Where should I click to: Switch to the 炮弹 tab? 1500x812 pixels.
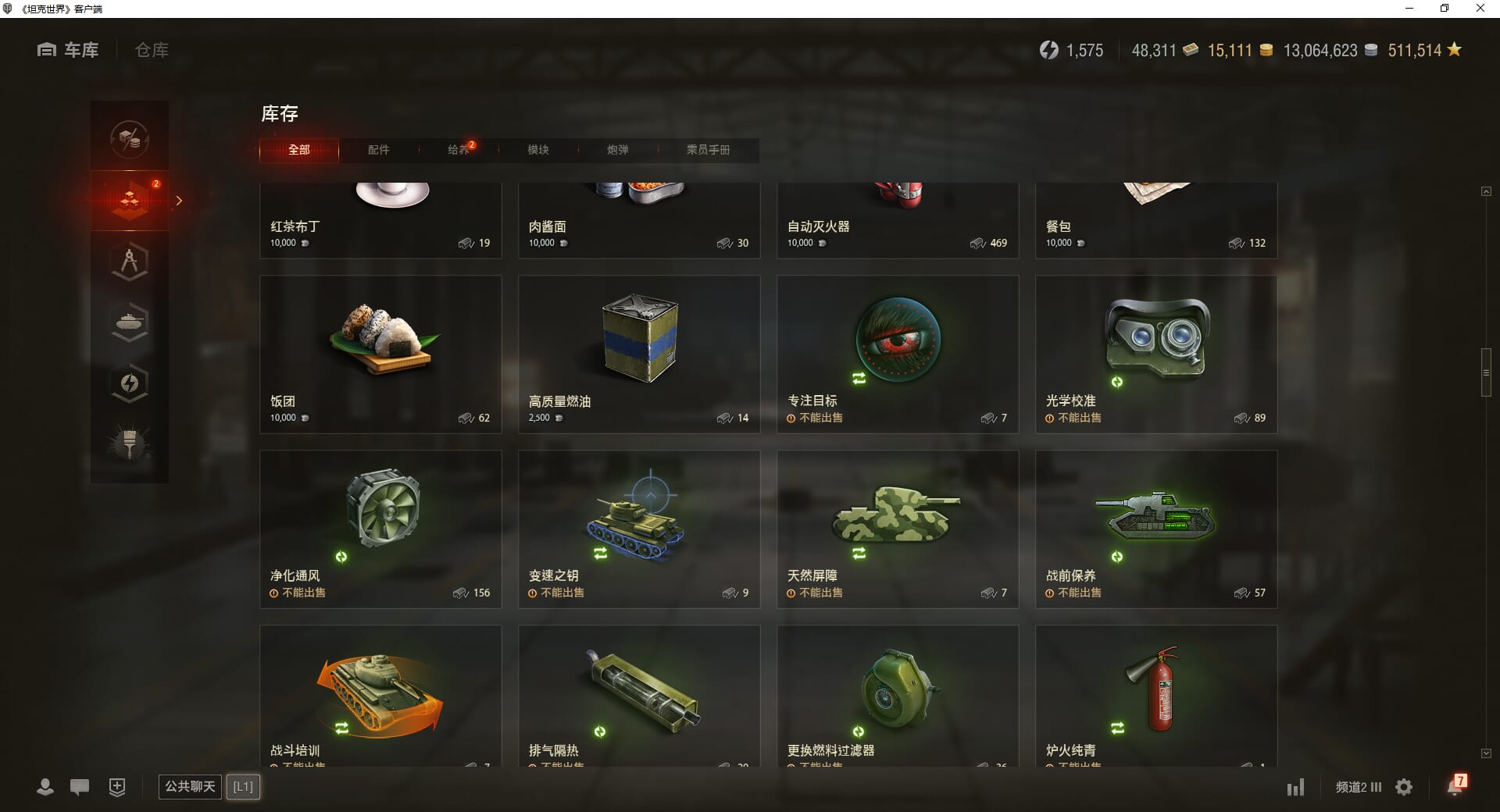pyautogui.click(x=618, y=150)
